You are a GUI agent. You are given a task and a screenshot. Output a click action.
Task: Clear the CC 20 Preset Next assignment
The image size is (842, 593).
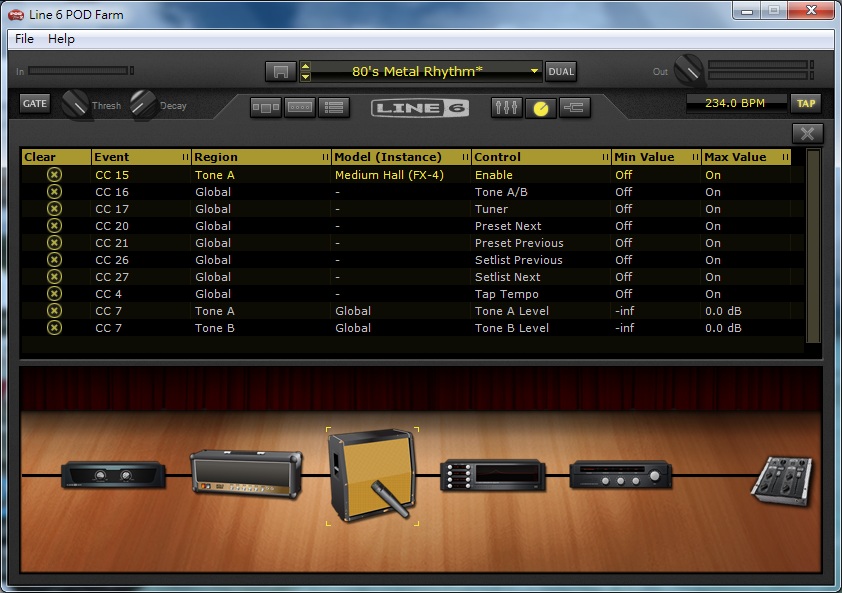click(54, 226)
